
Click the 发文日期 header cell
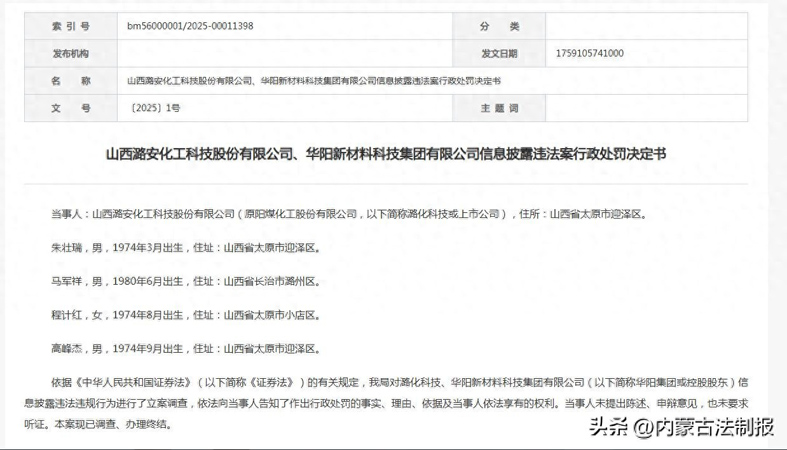tap(499, 53)
